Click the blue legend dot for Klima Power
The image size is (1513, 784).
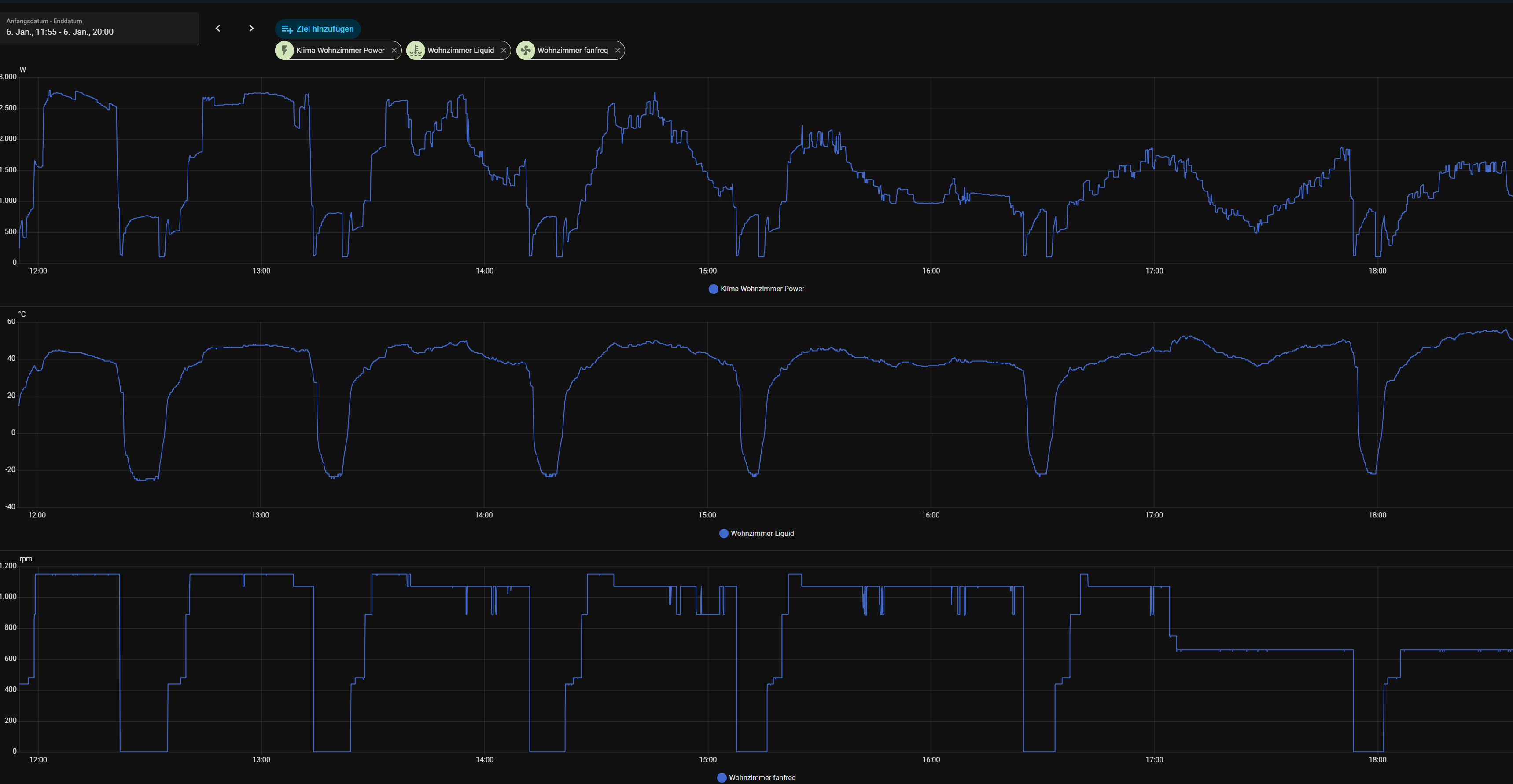tap(713, 289)
